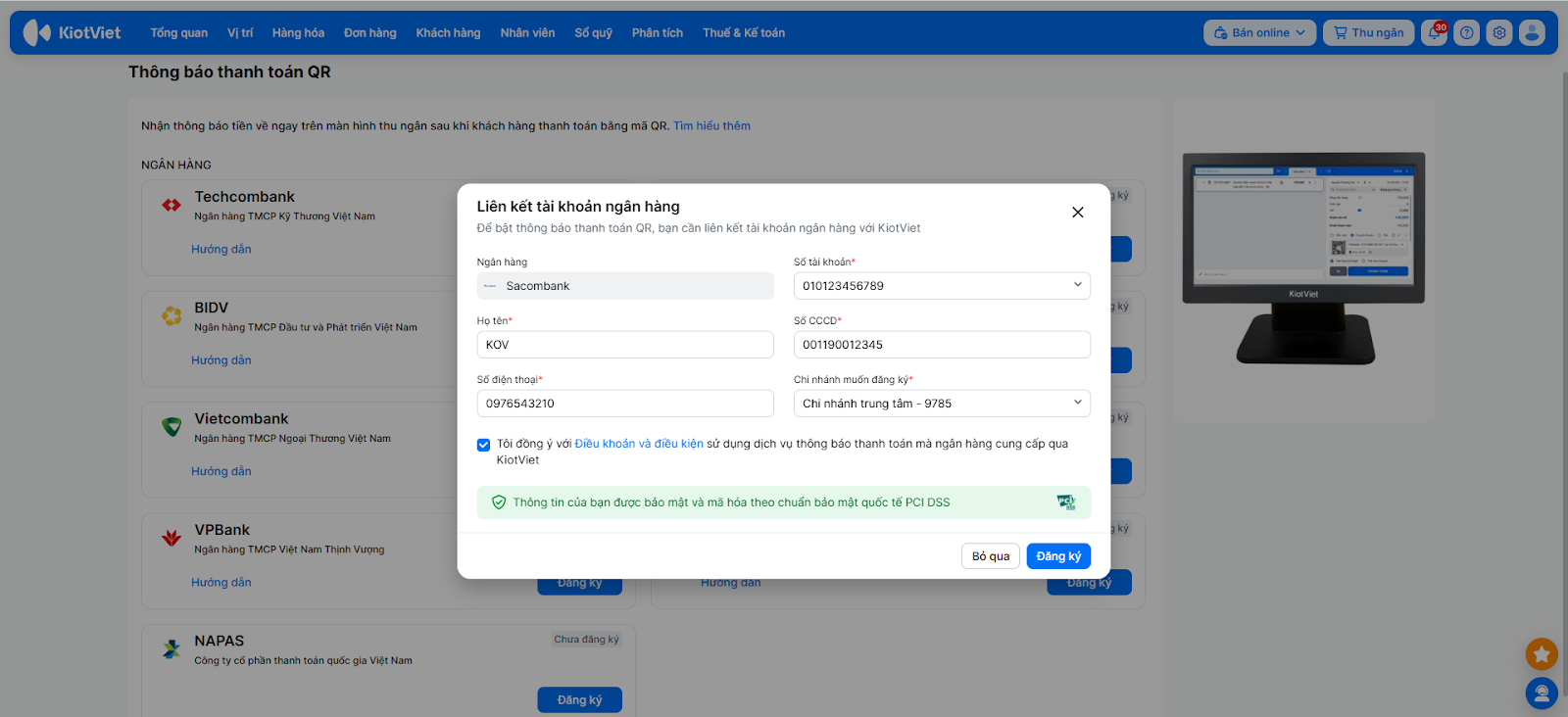The height and width of the screenshot is (717, 1568).
Task: Click the NAPAS logo icon
Action: (x=171, y=648)
